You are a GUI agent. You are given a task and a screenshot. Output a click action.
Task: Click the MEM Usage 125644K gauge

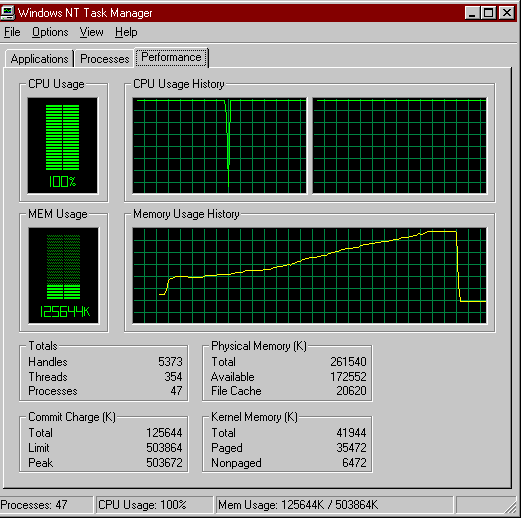click(63, 275)
